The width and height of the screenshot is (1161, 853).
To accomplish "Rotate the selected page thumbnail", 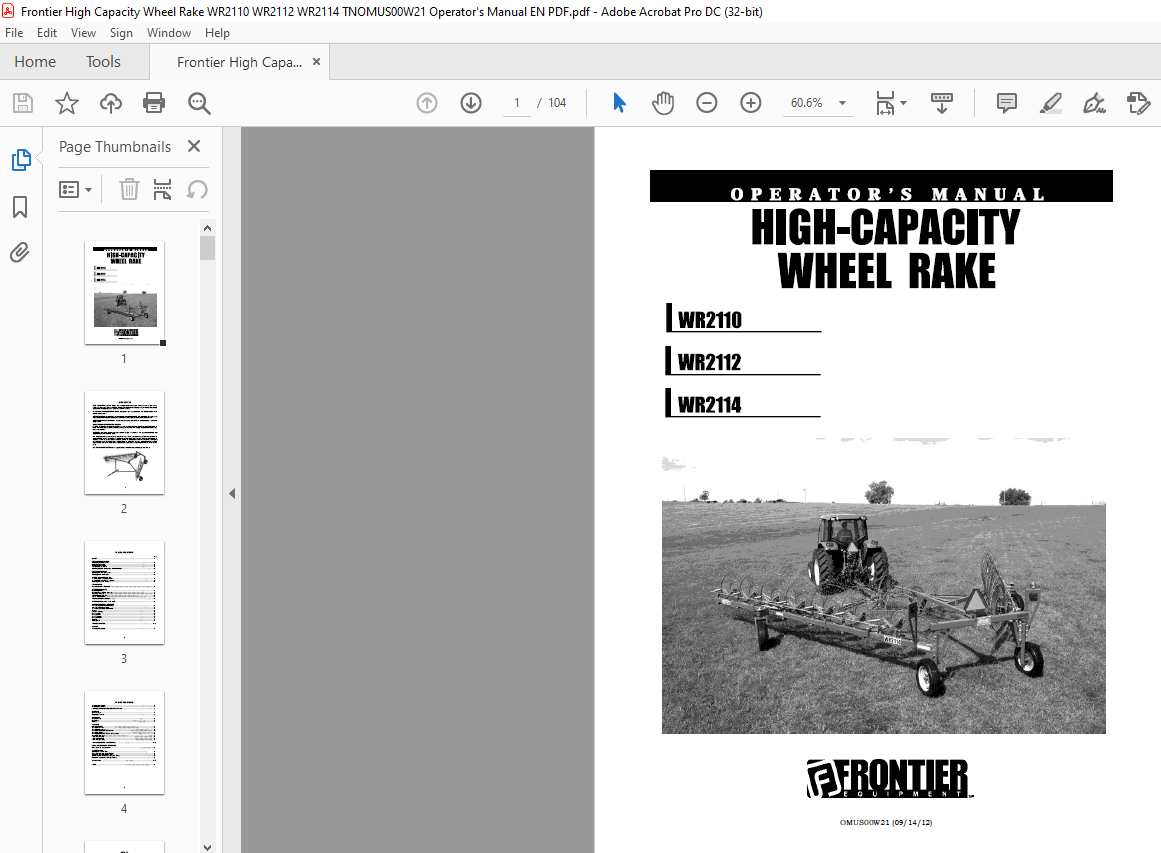I will pyautogui.click(x=197, y=190).
